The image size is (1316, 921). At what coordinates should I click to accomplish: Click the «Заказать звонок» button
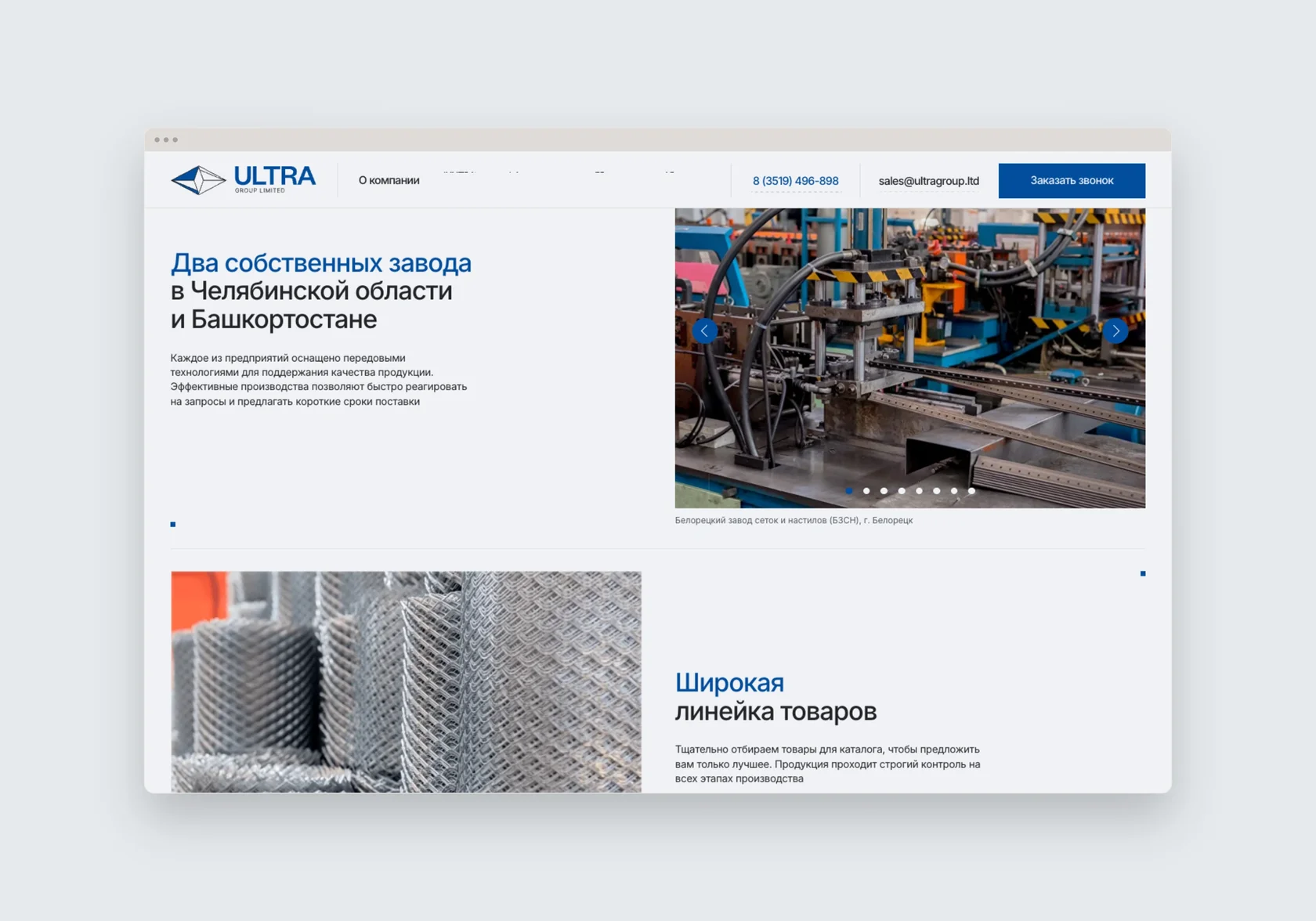coord(1072,181)
